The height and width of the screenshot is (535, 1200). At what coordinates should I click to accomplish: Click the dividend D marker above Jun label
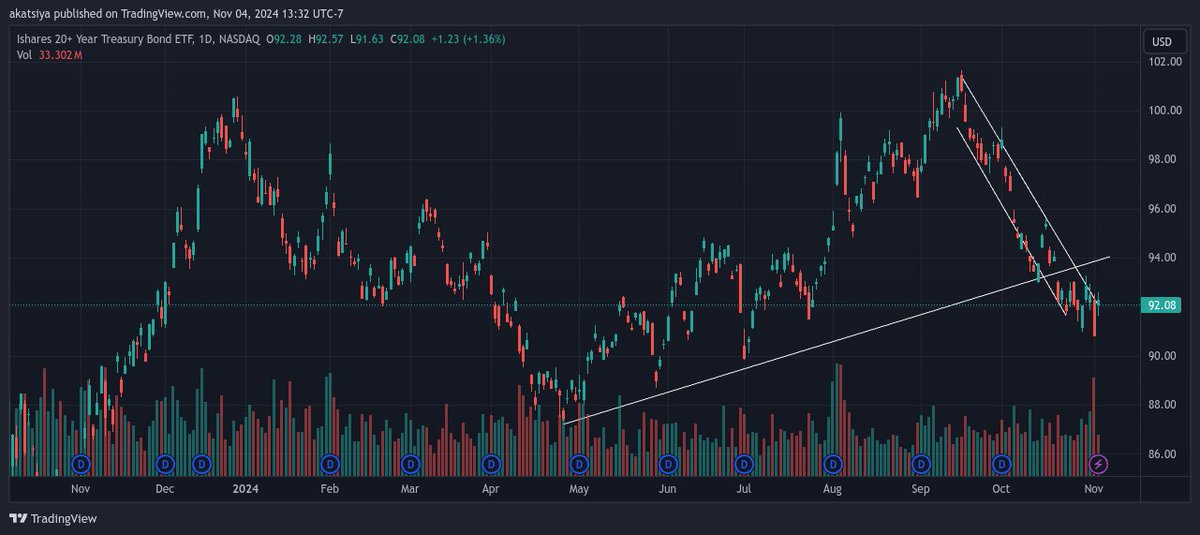(x=667, y=464)
